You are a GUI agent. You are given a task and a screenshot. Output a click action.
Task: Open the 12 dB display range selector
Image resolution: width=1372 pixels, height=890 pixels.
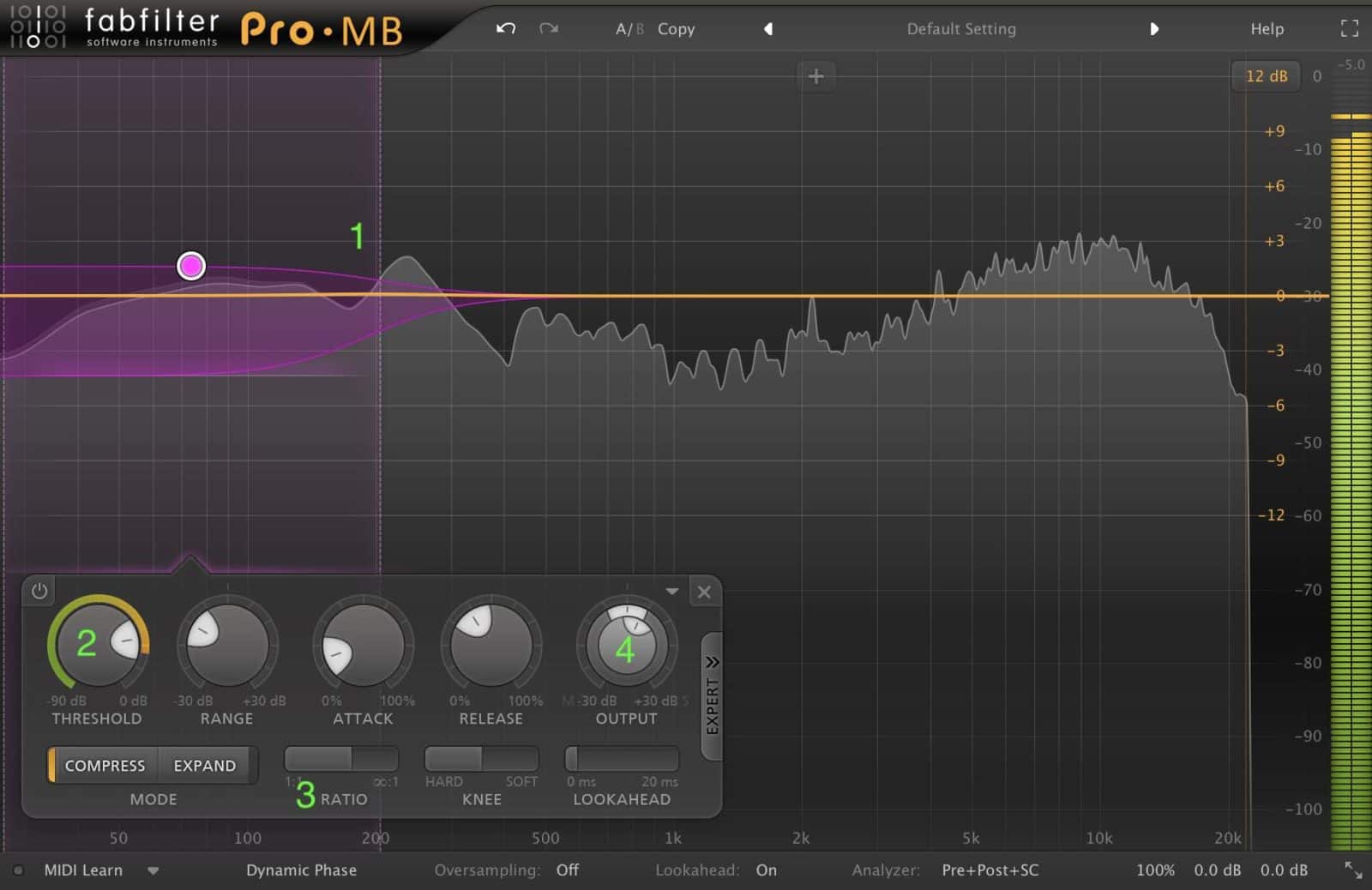[x=1266, y=75]
